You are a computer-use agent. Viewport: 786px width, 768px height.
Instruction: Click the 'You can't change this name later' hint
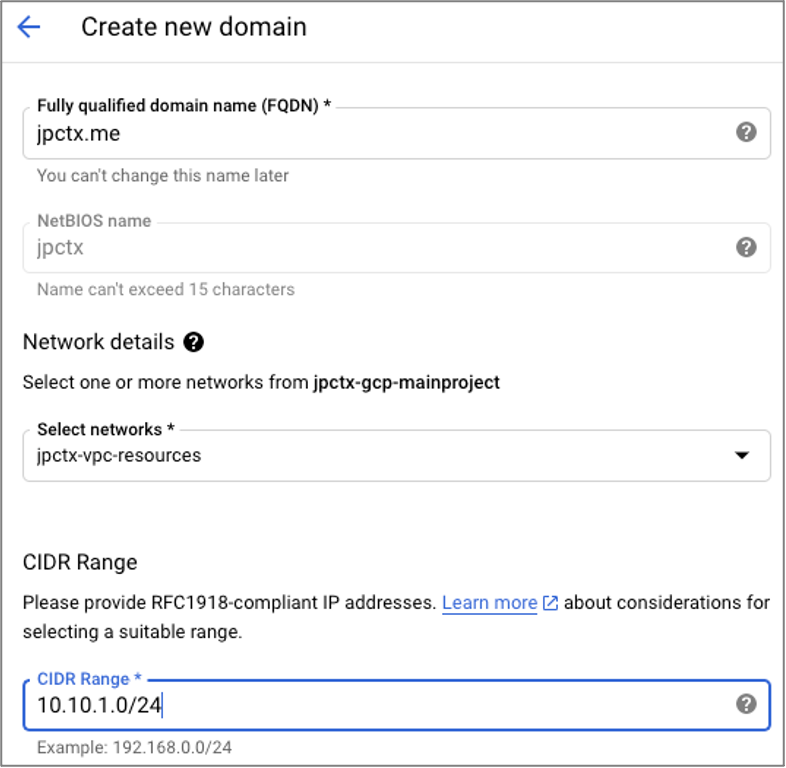[163, 175]
